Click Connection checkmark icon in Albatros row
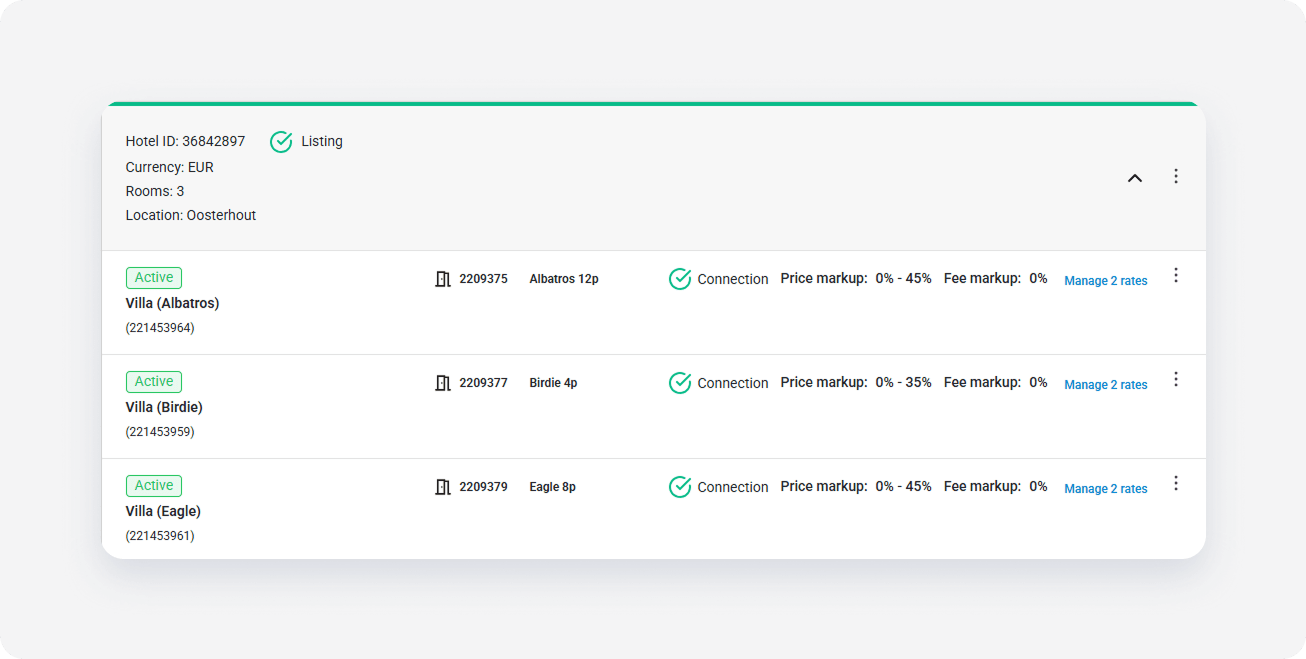The width and height of the screenshot is (1306, 659). point(680,279)
